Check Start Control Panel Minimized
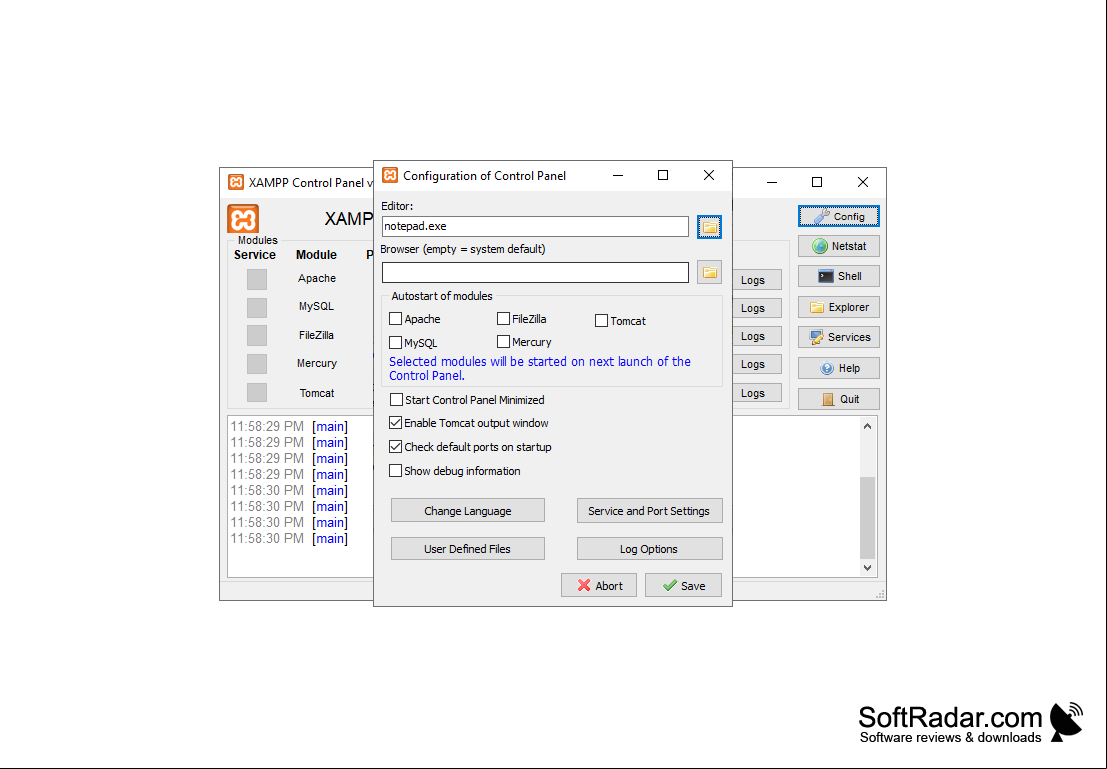 tap(396, 400)
